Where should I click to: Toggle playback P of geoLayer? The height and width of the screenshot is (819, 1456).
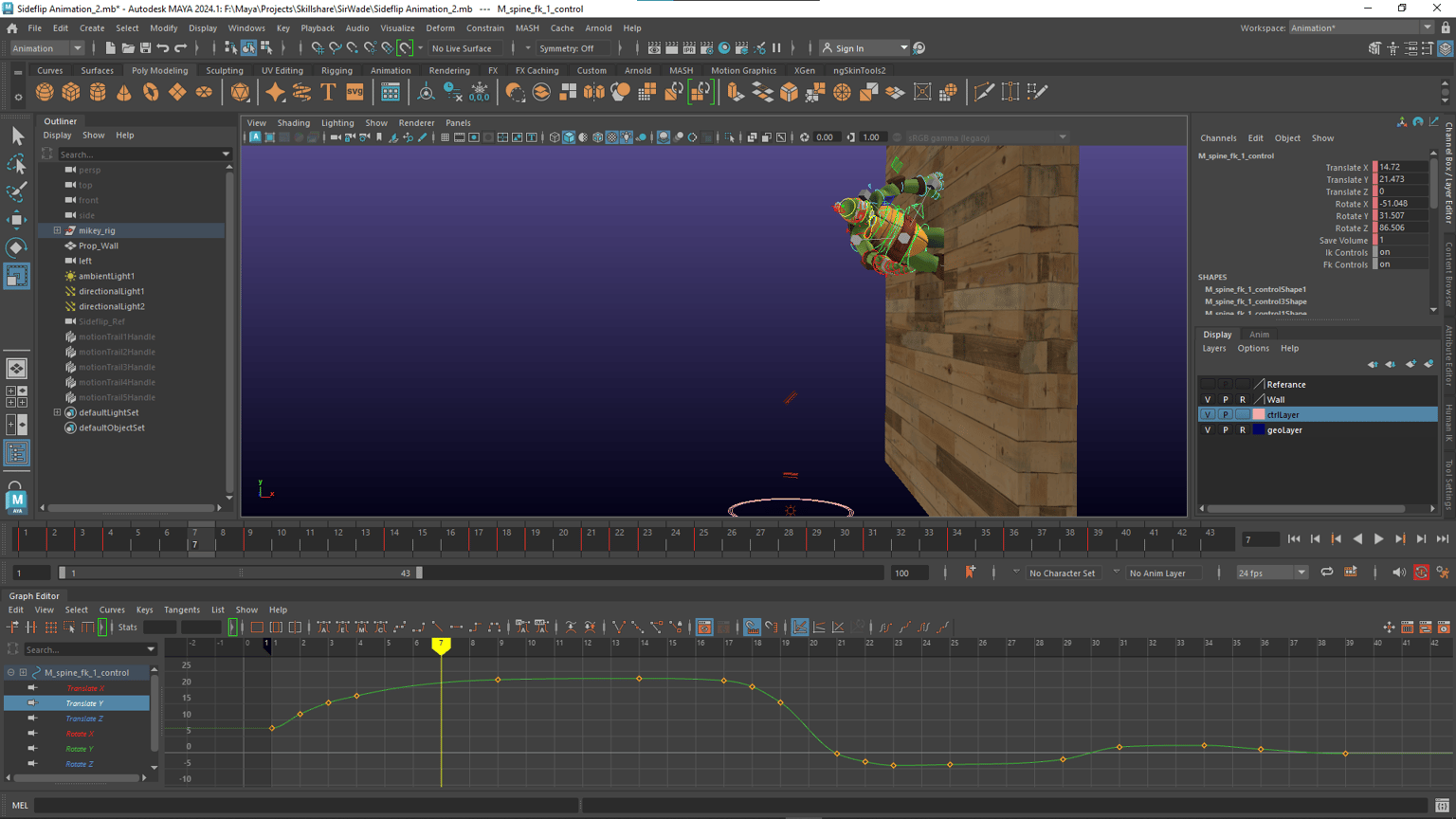point(1225,430)
